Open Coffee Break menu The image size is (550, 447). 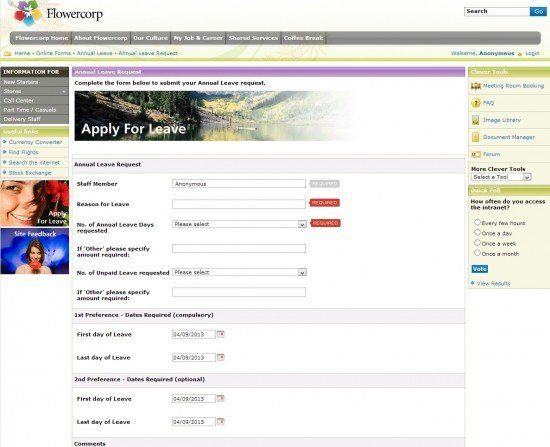[303, 38]
